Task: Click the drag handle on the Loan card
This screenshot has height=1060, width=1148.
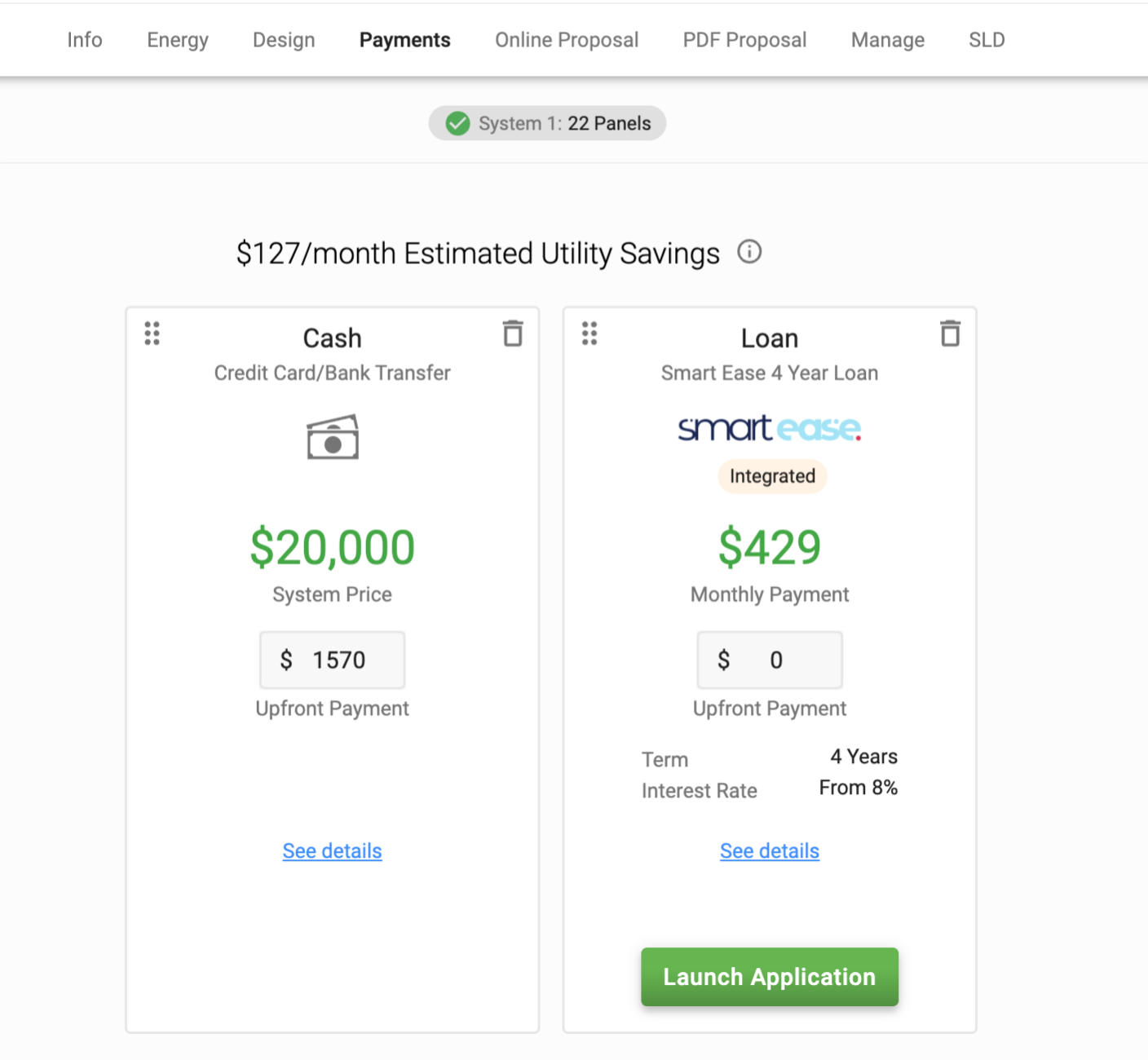Action: point(589,333)
